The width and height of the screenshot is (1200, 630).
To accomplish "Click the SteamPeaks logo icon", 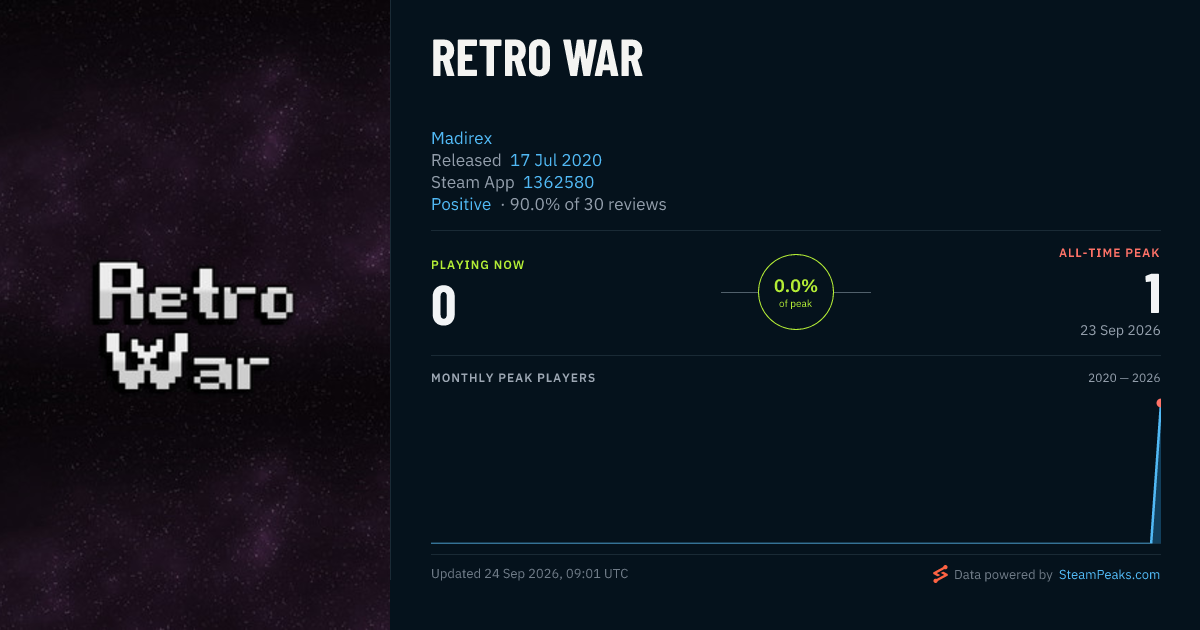I will pyautogui.click(x=940, y=574).
